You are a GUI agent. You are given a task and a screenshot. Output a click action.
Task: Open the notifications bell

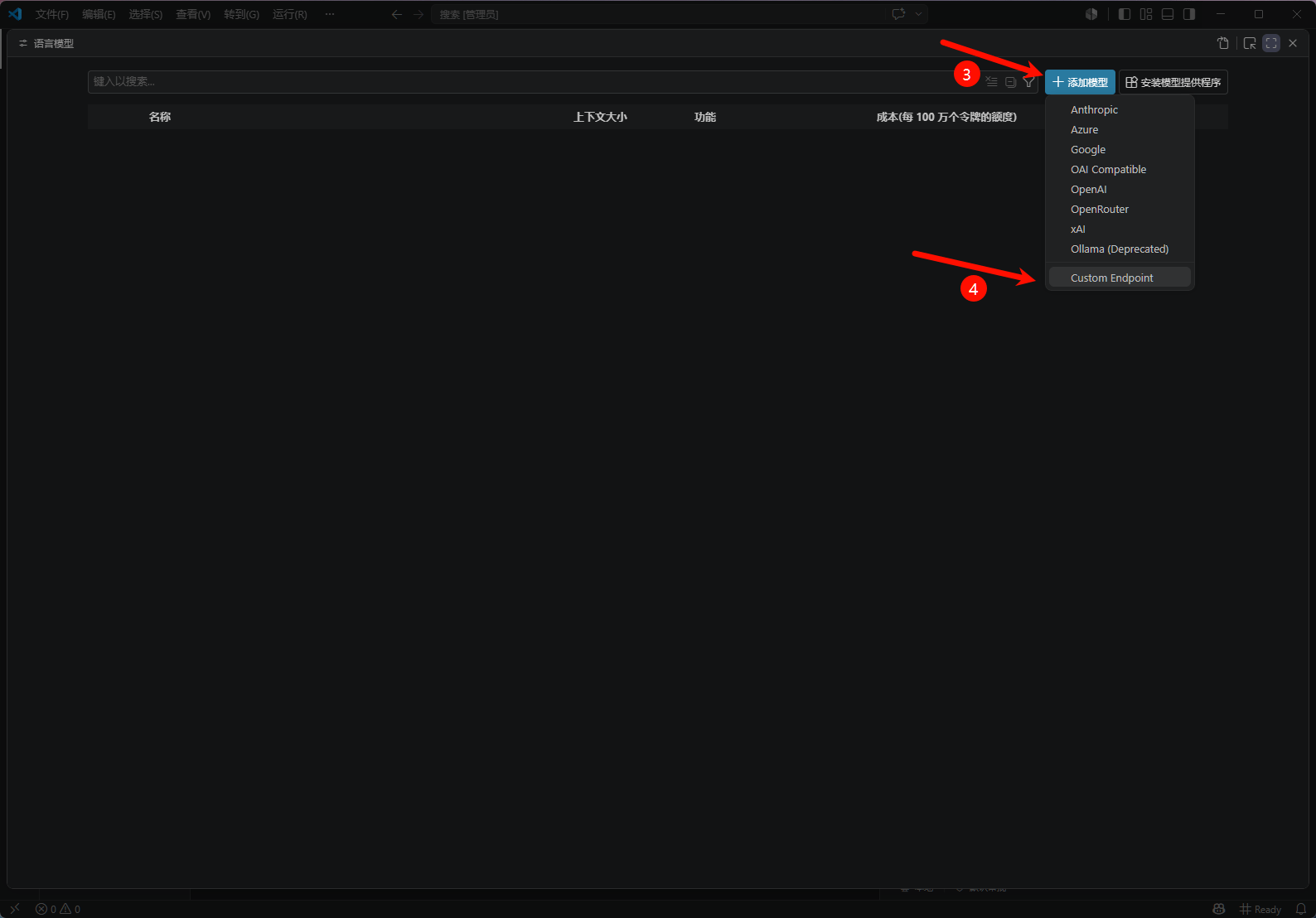pyautogui.click(x=1301, y=909)
